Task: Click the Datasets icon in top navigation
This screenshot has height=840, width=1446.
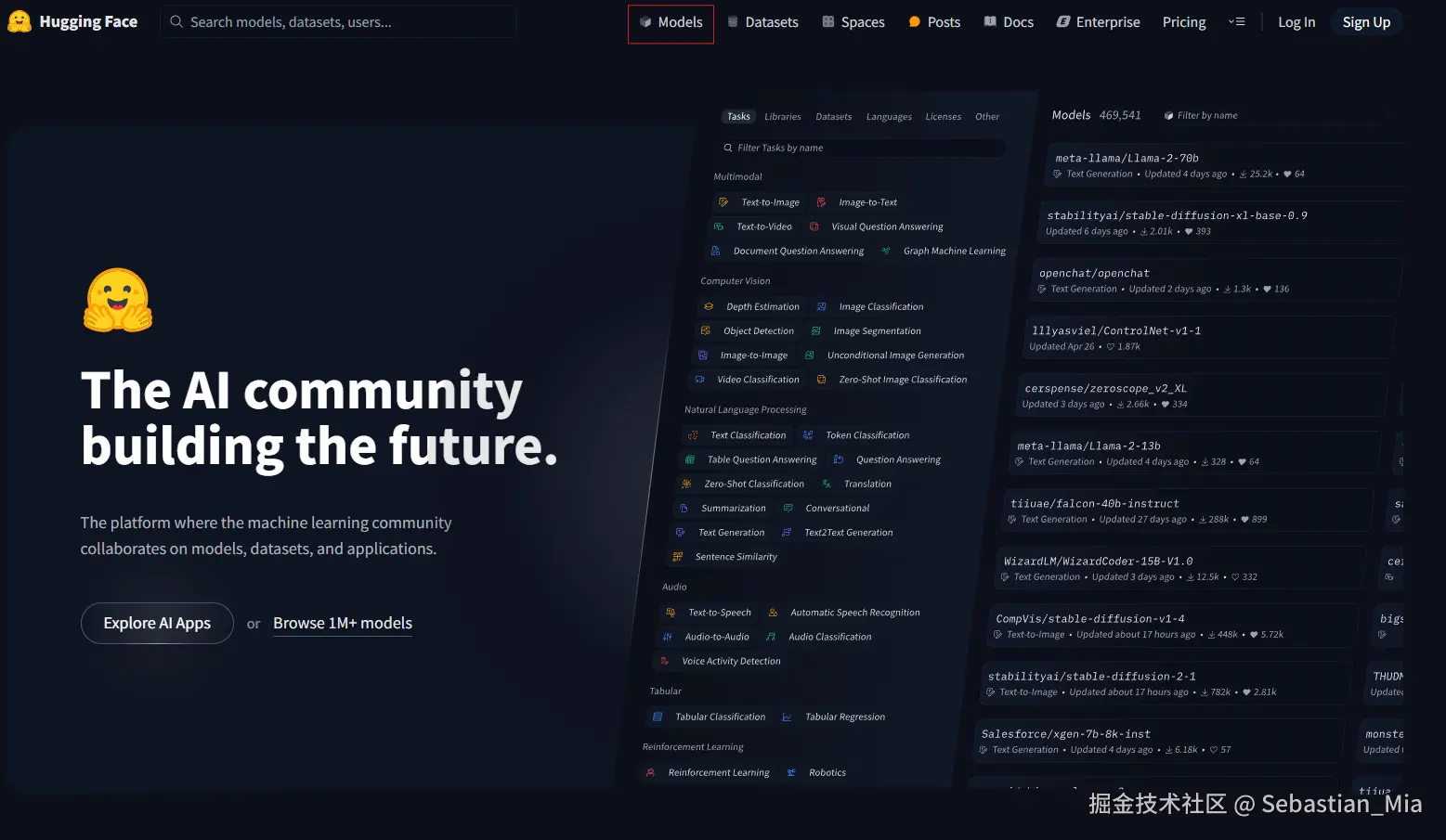Action: 733,21
